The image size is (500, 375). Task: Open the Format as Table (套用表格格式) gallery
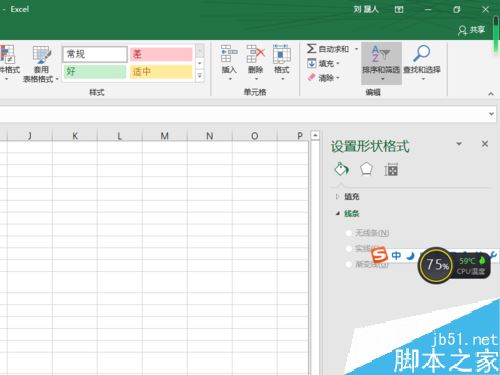(x=41, y=63)
